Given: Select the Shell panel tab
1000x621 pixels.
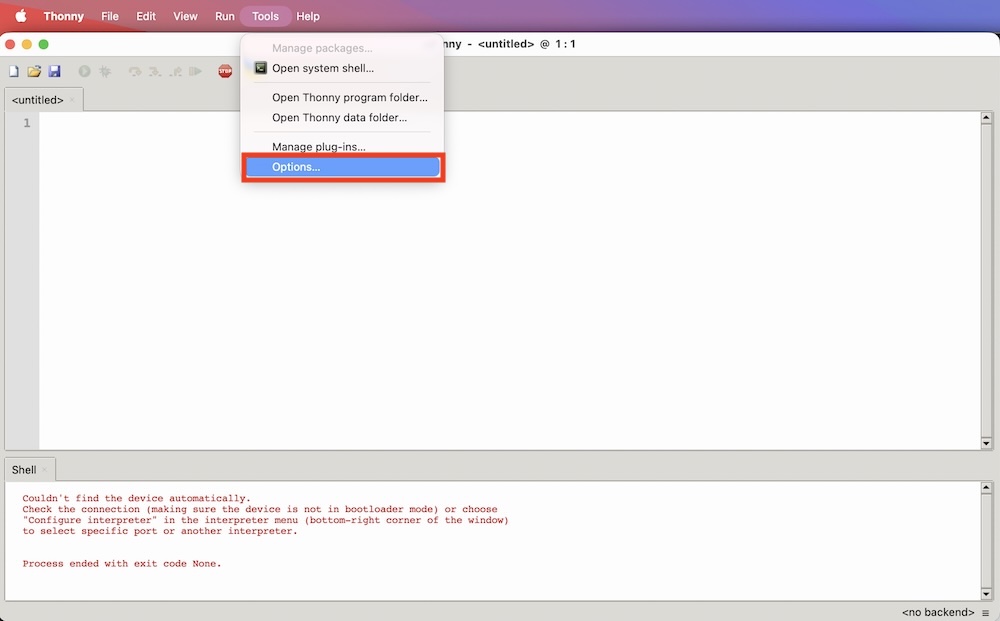Looking at the screenshot, I should (24, 470).
